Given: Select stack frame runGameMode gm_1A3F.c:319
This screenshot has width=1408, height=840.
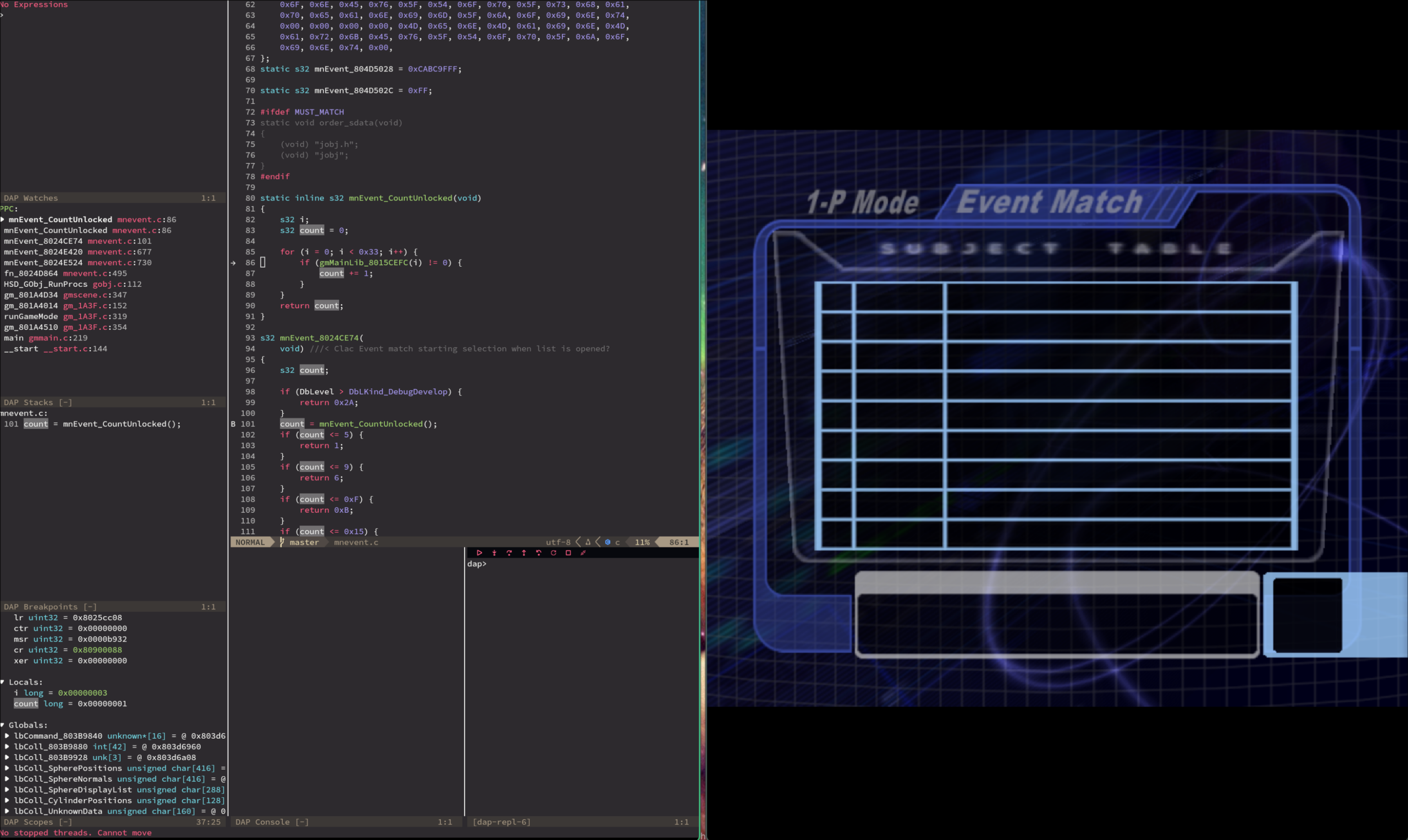Looking at the screenshot, I should (65, 316).
